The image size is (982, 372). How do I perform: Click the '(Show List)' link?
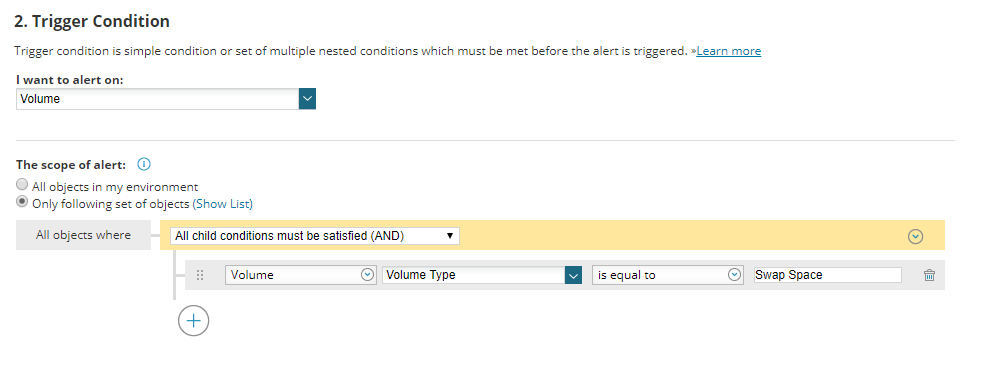[222, 204]
